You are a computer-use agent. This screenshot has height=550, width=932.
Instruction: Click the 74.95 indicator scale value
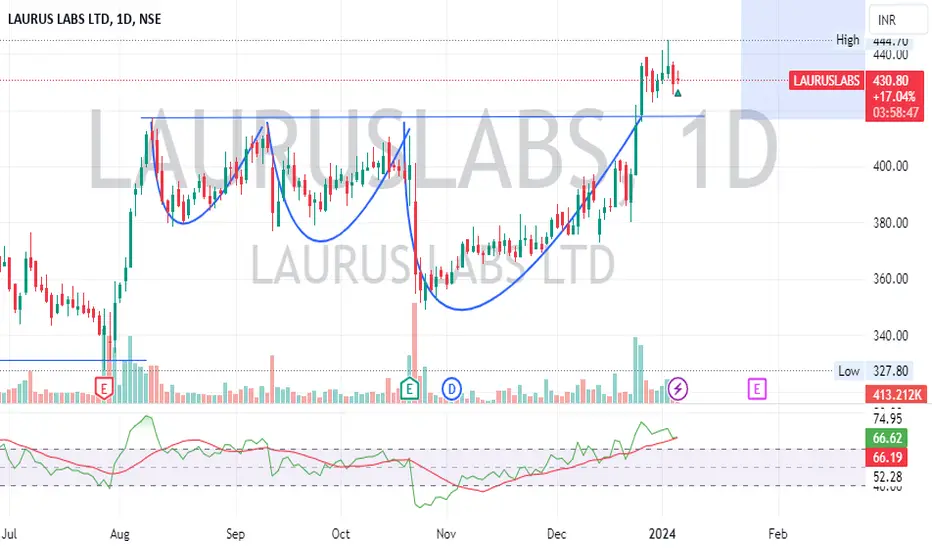pos(887,418)
